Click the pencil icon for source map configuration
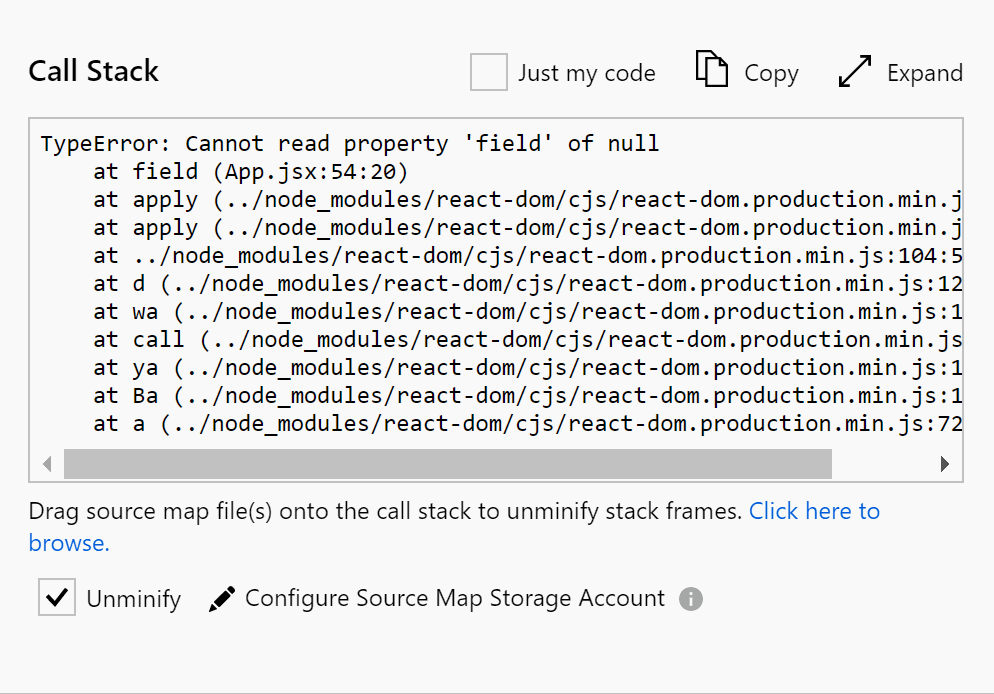The height and width of the screenshot is (694, 994). coord(222,599)
